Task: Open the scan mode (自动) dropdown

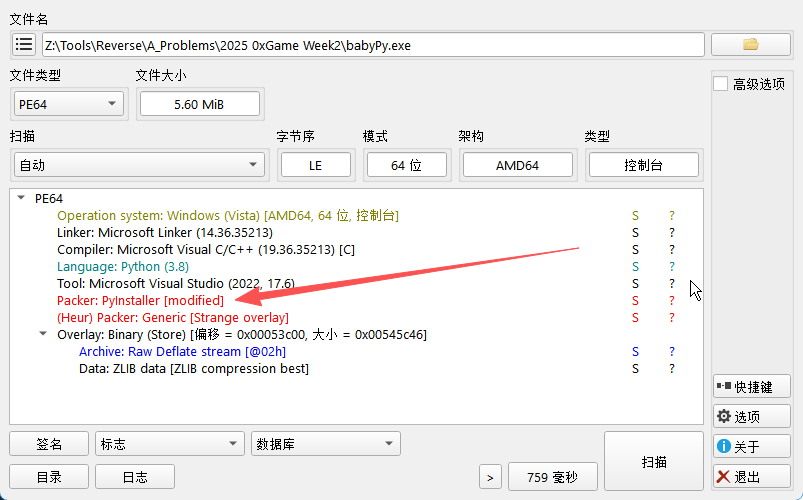Action: [x=138, y=165]
